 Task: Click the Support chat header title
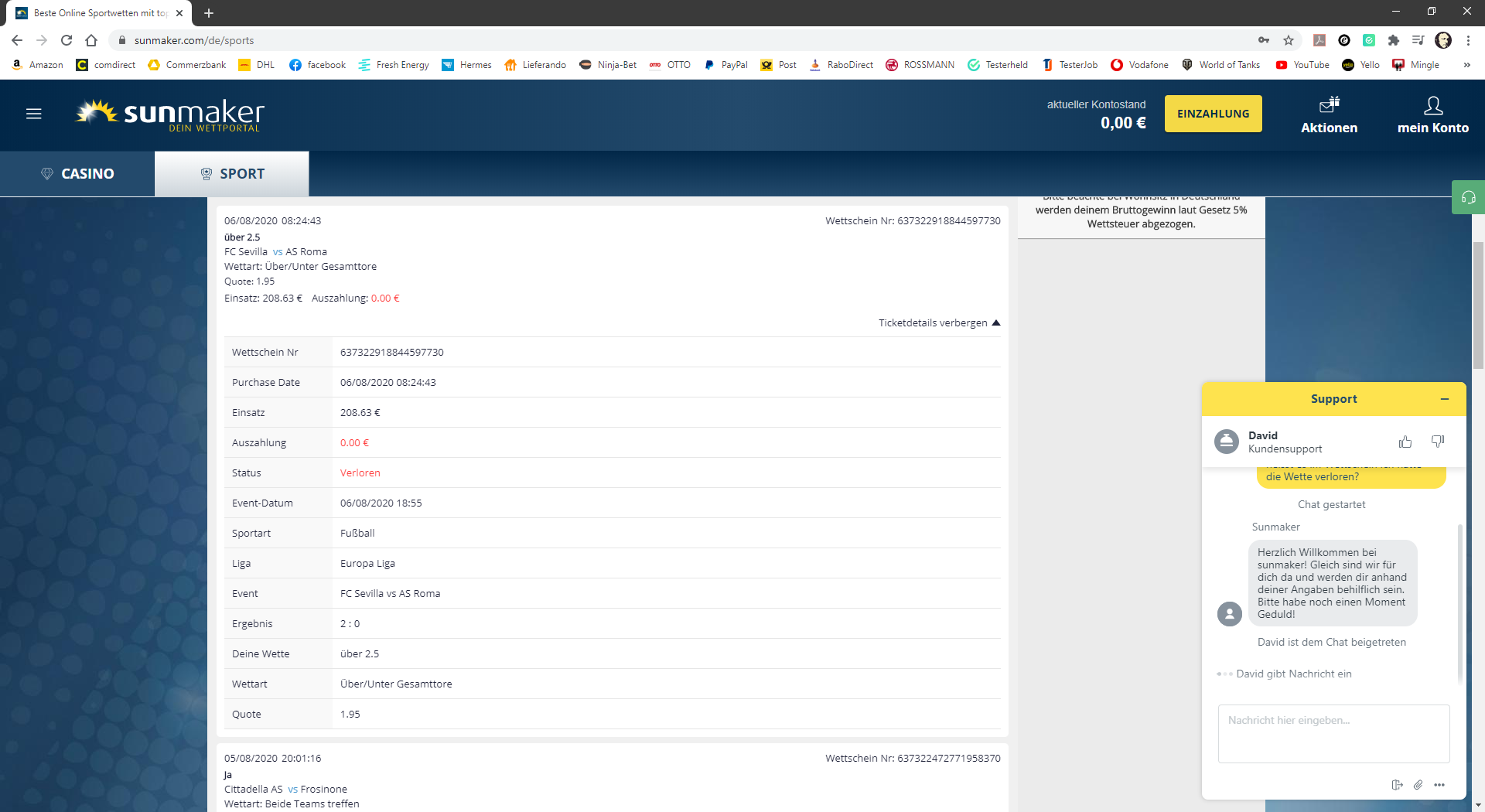[x=1333, y=399]
